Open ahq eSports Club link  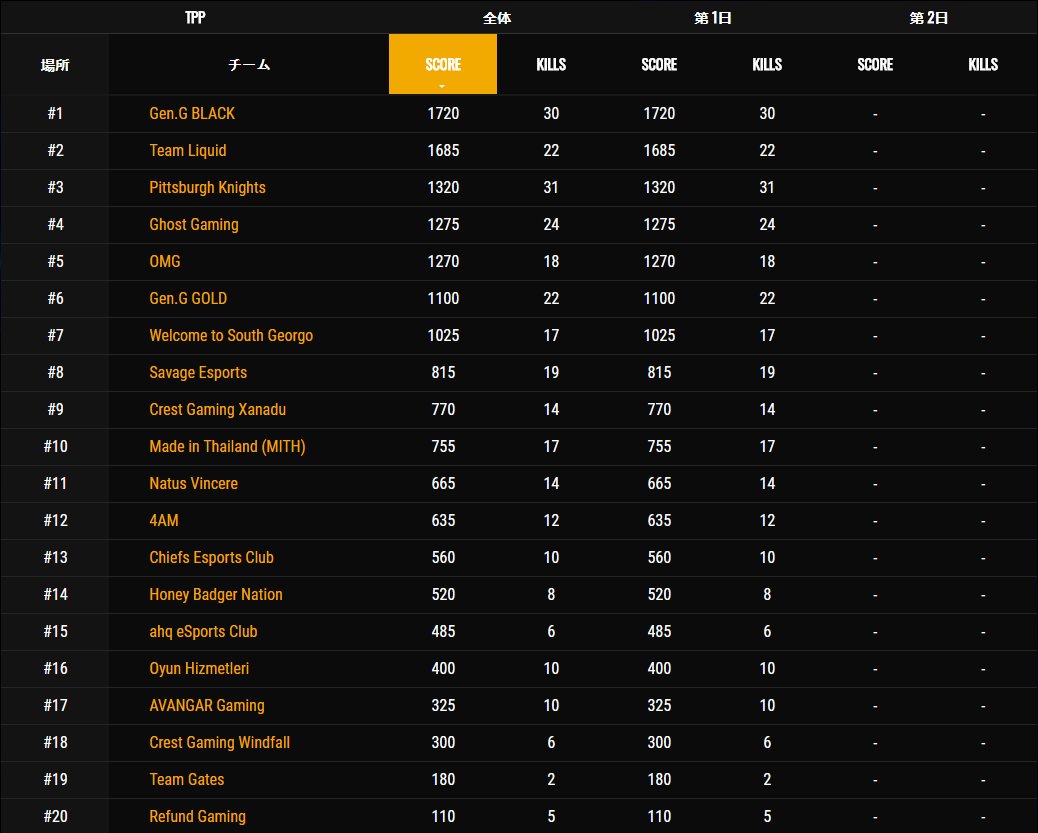click(203, 632)
